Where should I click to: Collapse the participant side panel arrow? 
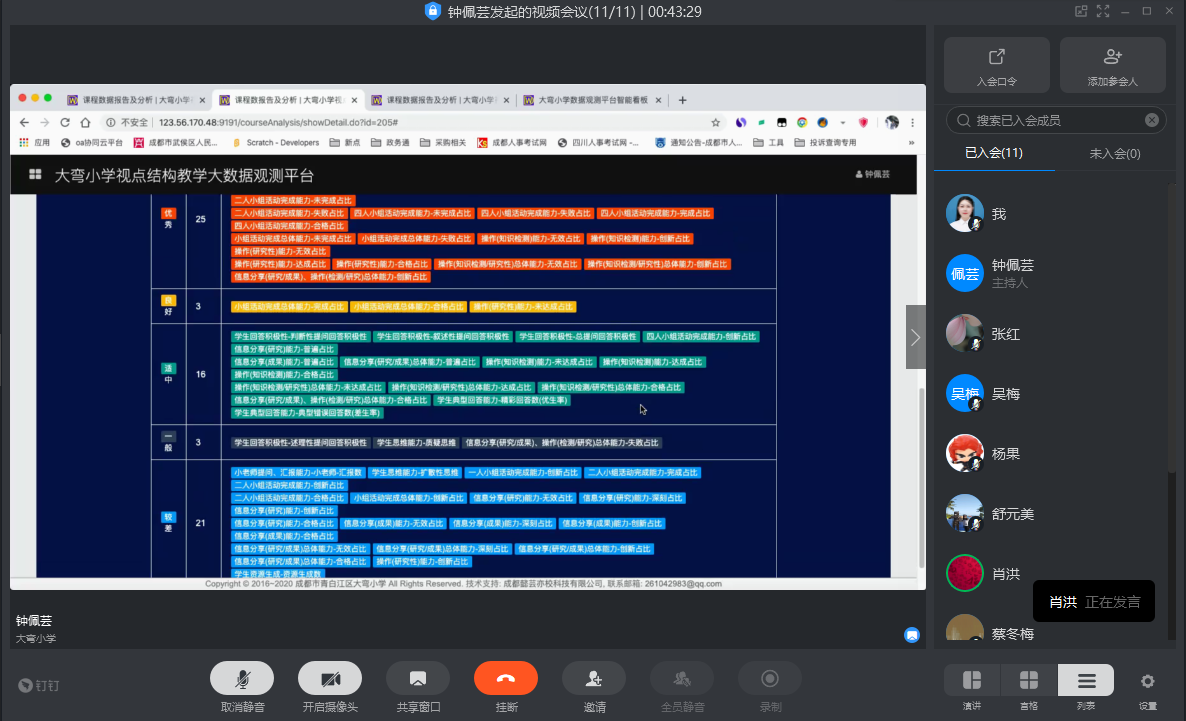pos(915,337)
